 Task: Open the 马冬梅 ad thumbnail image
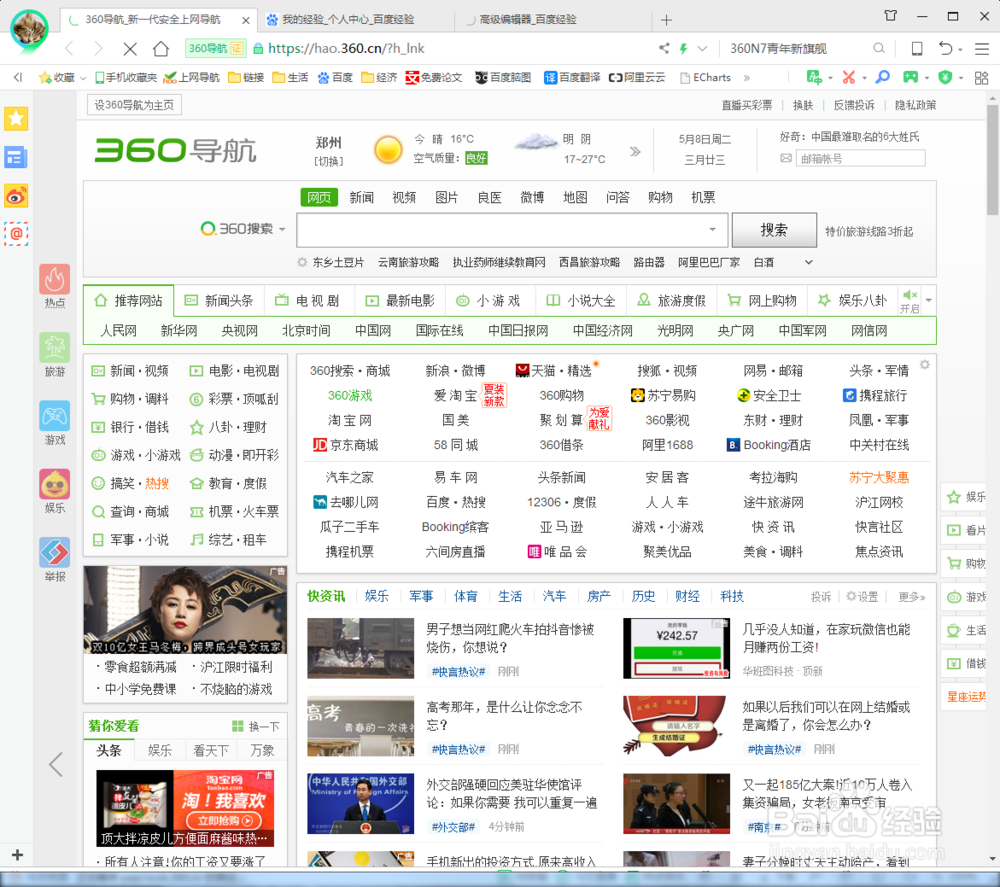(185, 609)
